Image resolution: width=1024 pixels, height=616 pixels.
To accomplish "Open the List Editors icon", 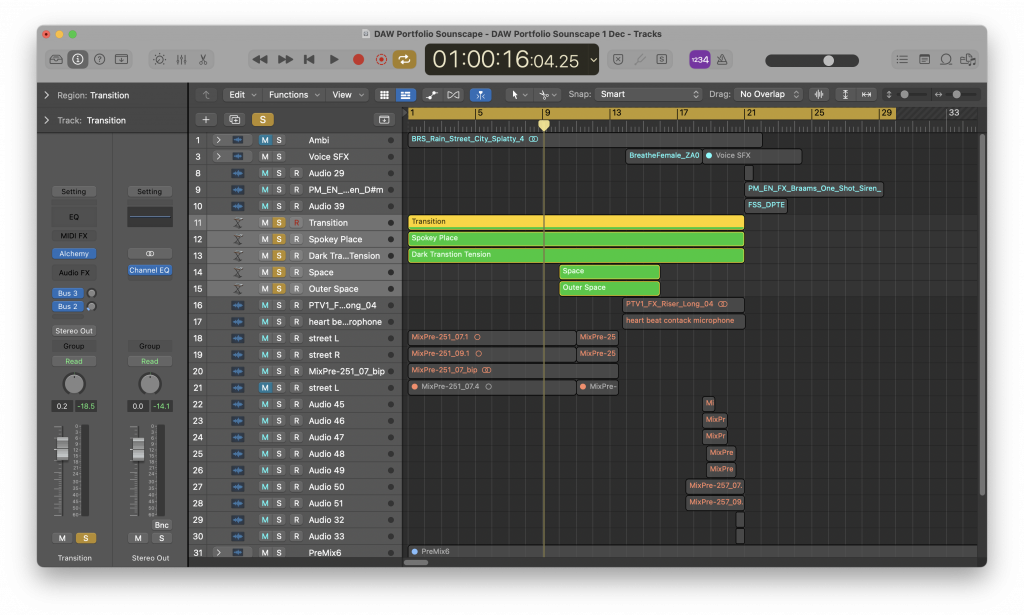I will point(902,59).
